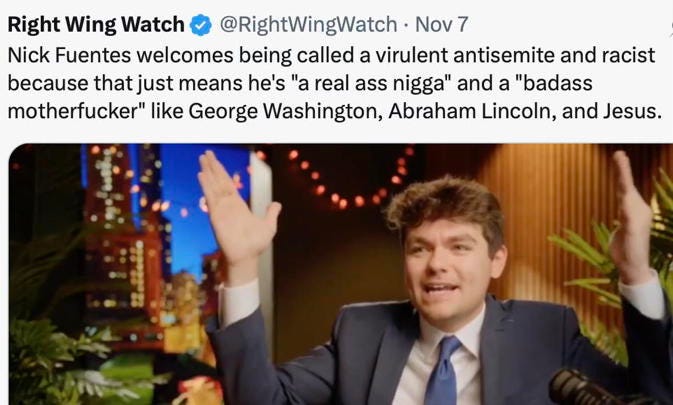This screenshot has height=405, width=673.
Task: Click the lit city building in video
Action: pyautogui.click(x=120, y=240)
